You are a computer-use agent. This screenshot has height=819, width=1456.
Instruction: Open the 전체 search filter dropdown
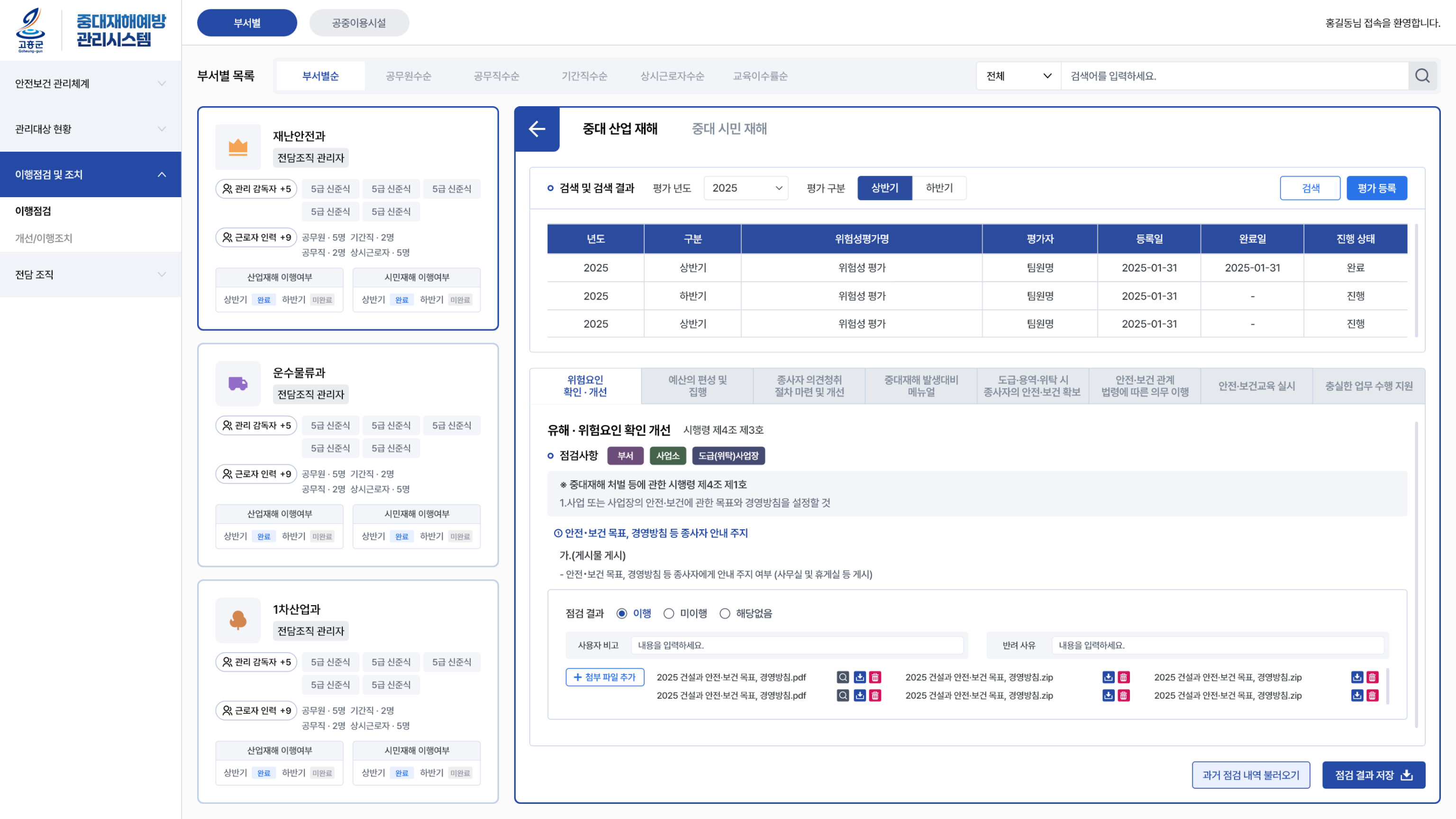click(x=1018, y=76)
